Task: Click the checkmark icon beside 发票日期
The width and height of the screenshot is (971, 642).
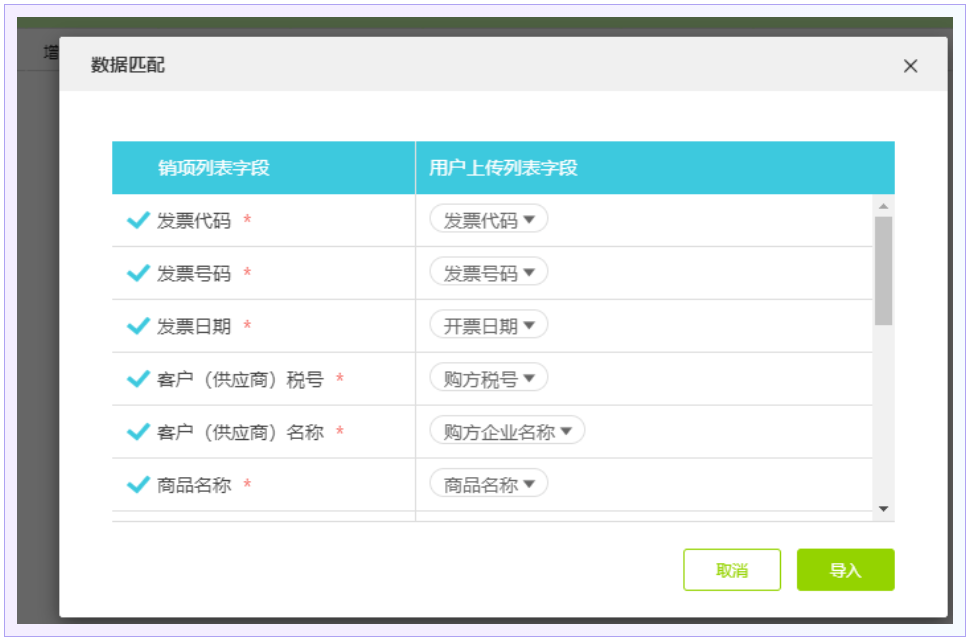Action: (138, 326)
